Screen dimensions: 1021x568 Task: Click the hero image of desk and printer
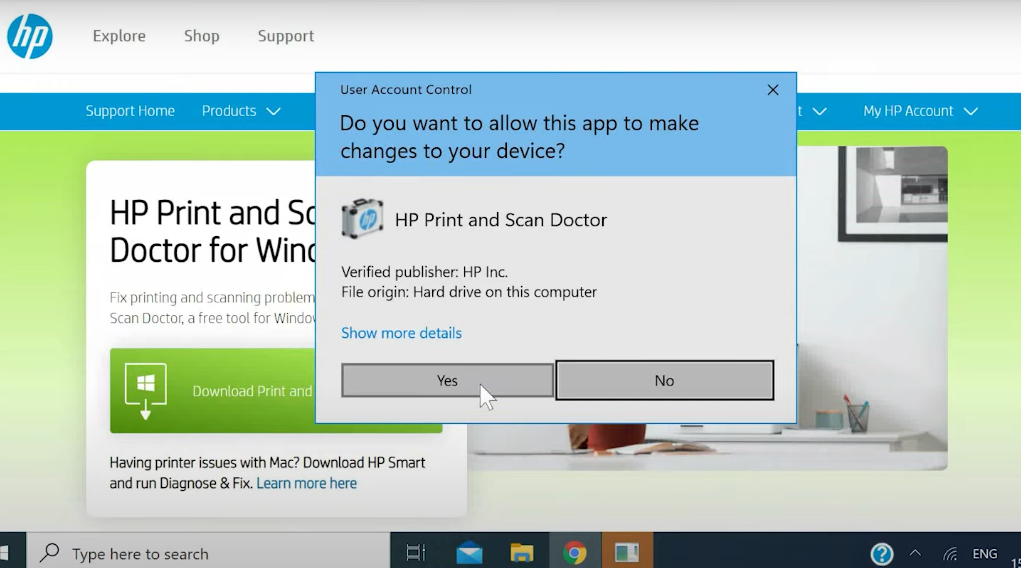(x=872, y=308)
